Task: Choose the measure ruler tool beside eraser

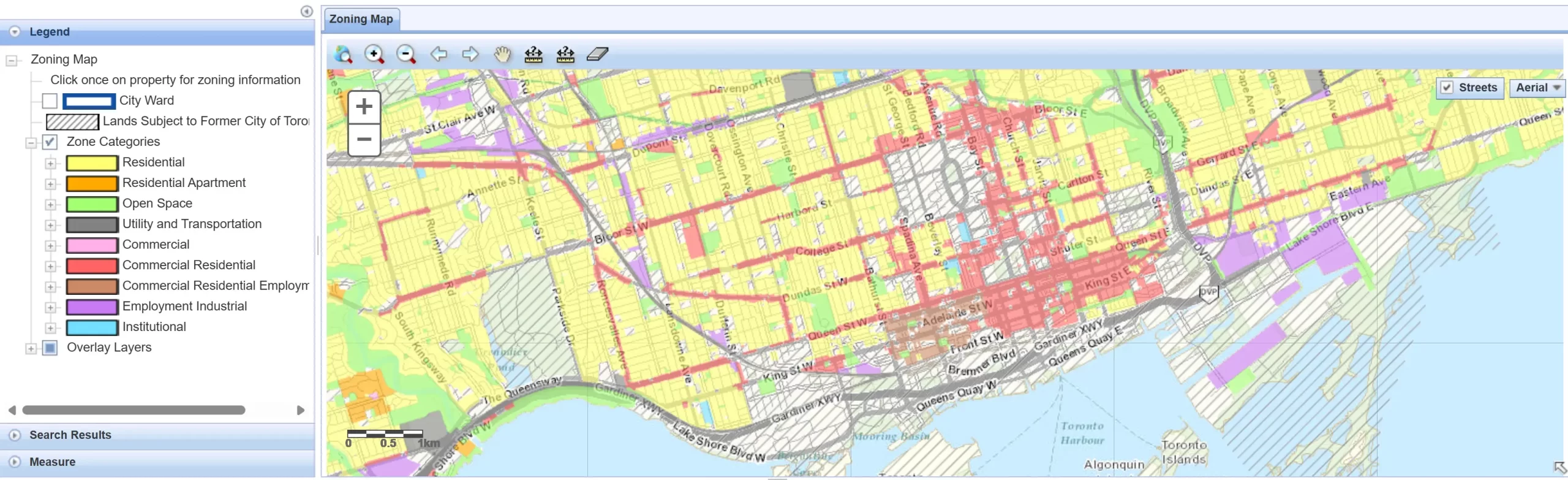Action: point(565,55)
